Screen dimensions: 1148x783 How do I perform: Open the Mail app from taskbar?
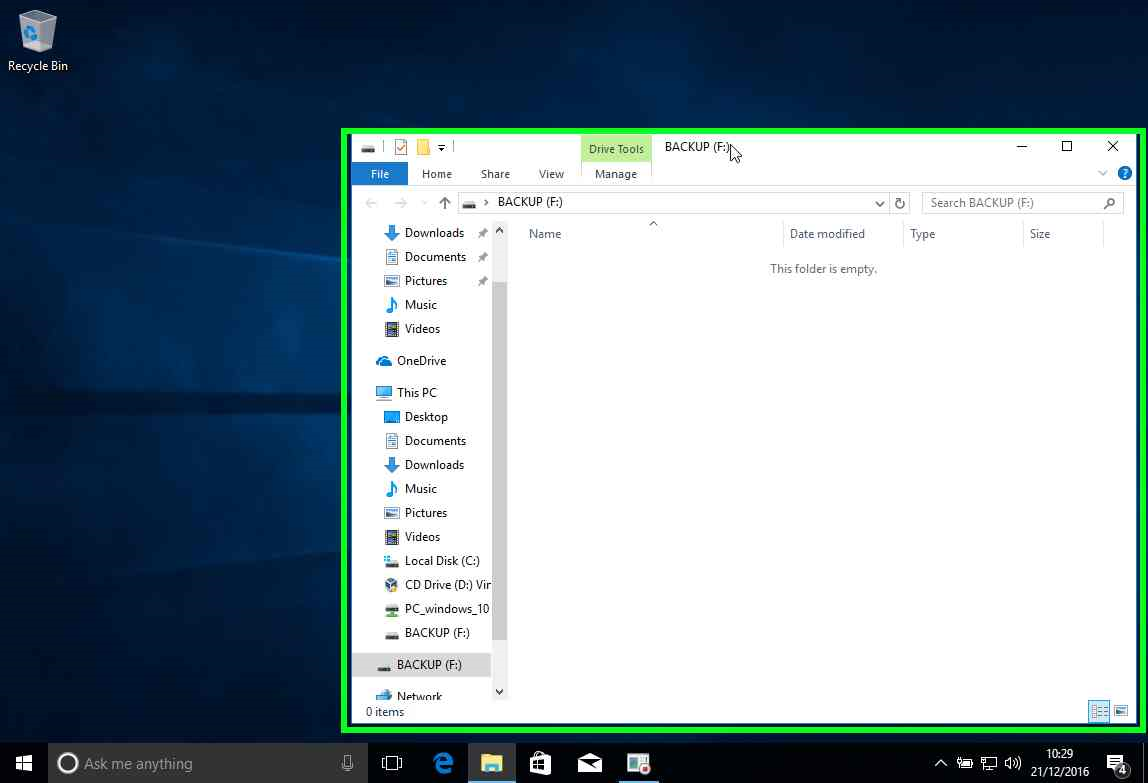tap(589, 763)
